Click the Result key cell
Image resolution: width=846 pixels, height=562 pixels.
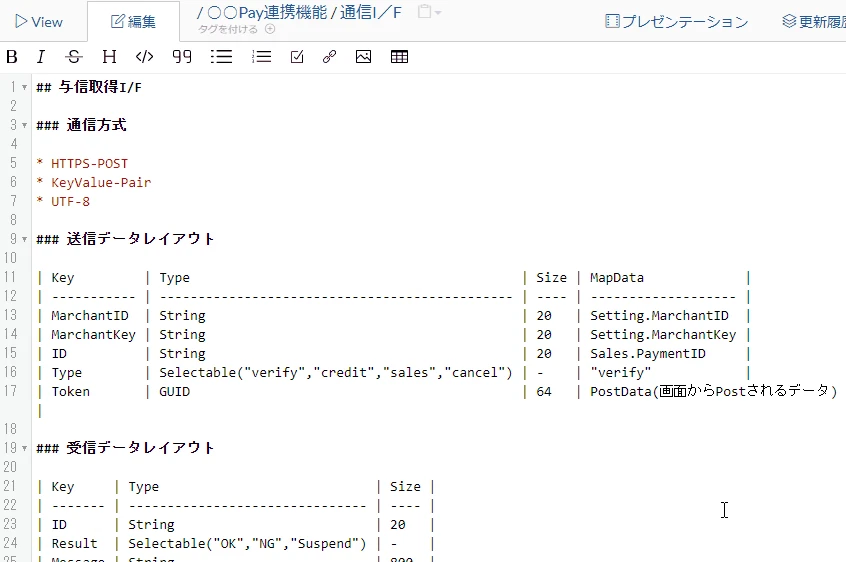point(74,544)
